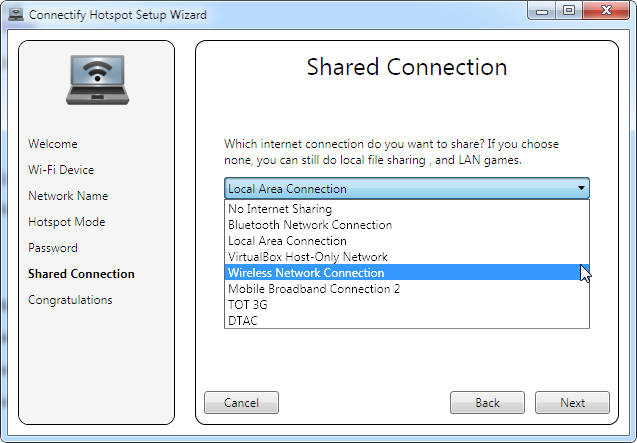Select VirtualBox Host-Only Network entry
The image size is (637, 443).
(407, 256)
